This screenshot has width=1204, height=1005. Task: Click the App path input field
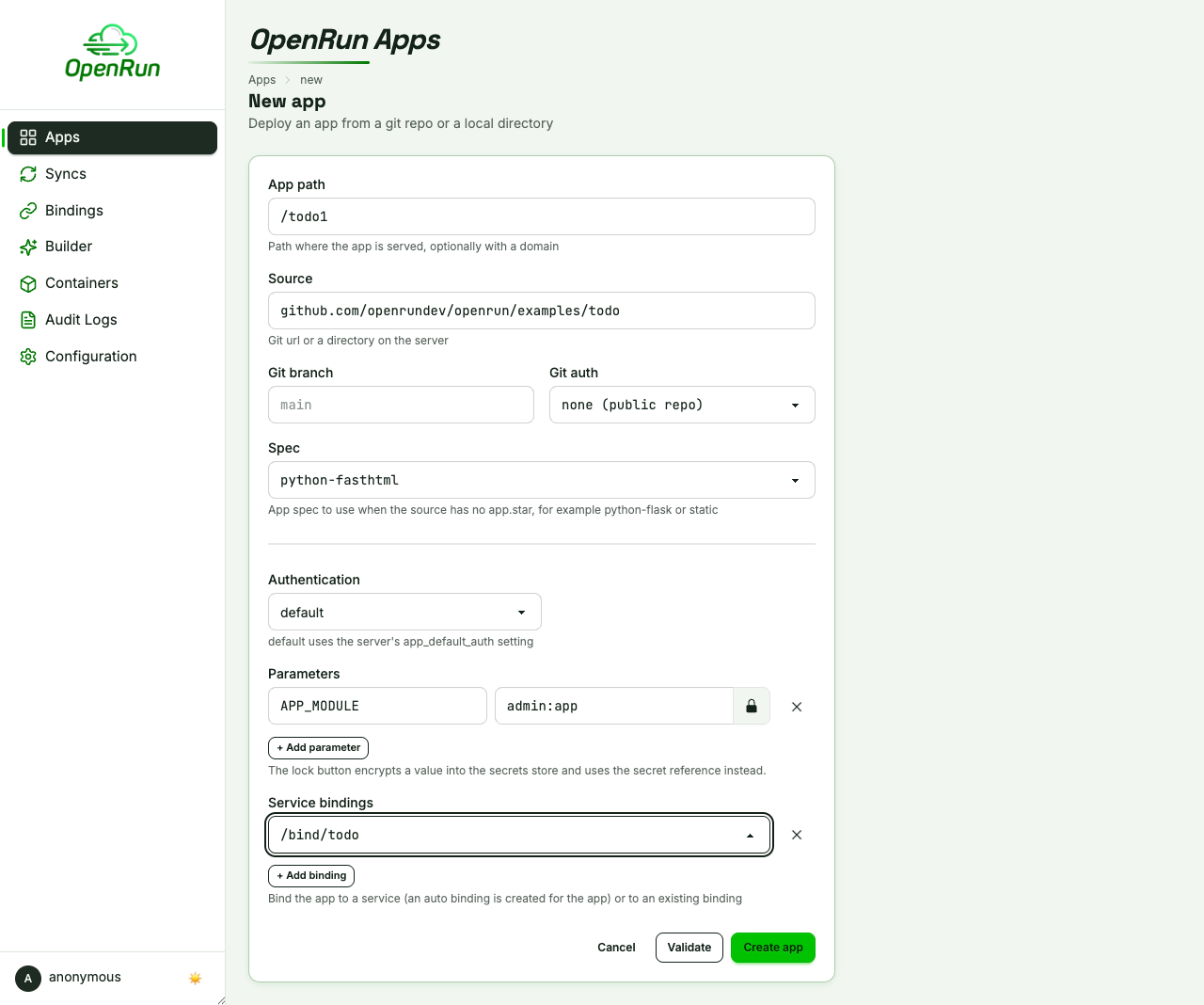click(542, 216)
